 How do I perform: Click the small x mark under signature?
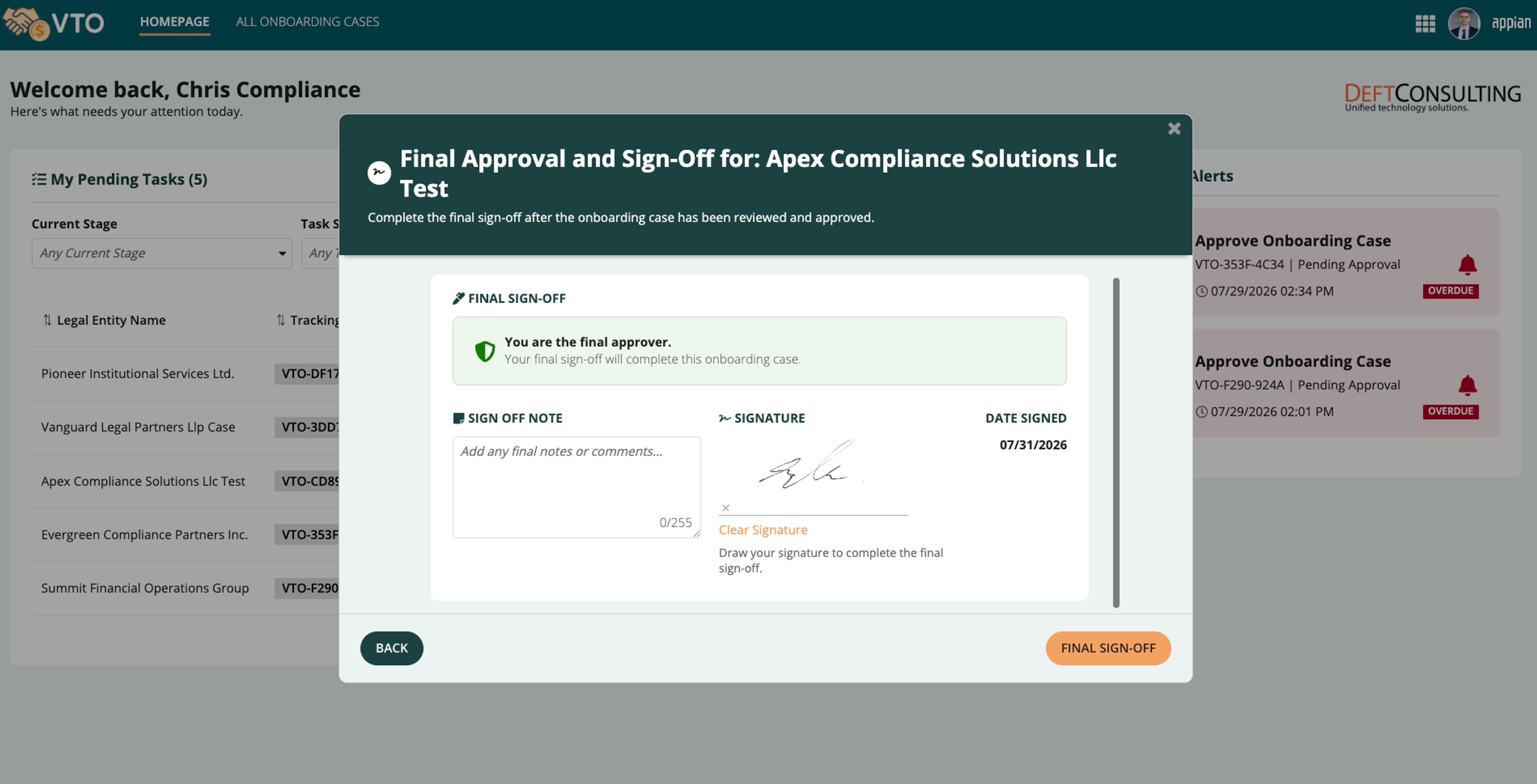[725, 508]
